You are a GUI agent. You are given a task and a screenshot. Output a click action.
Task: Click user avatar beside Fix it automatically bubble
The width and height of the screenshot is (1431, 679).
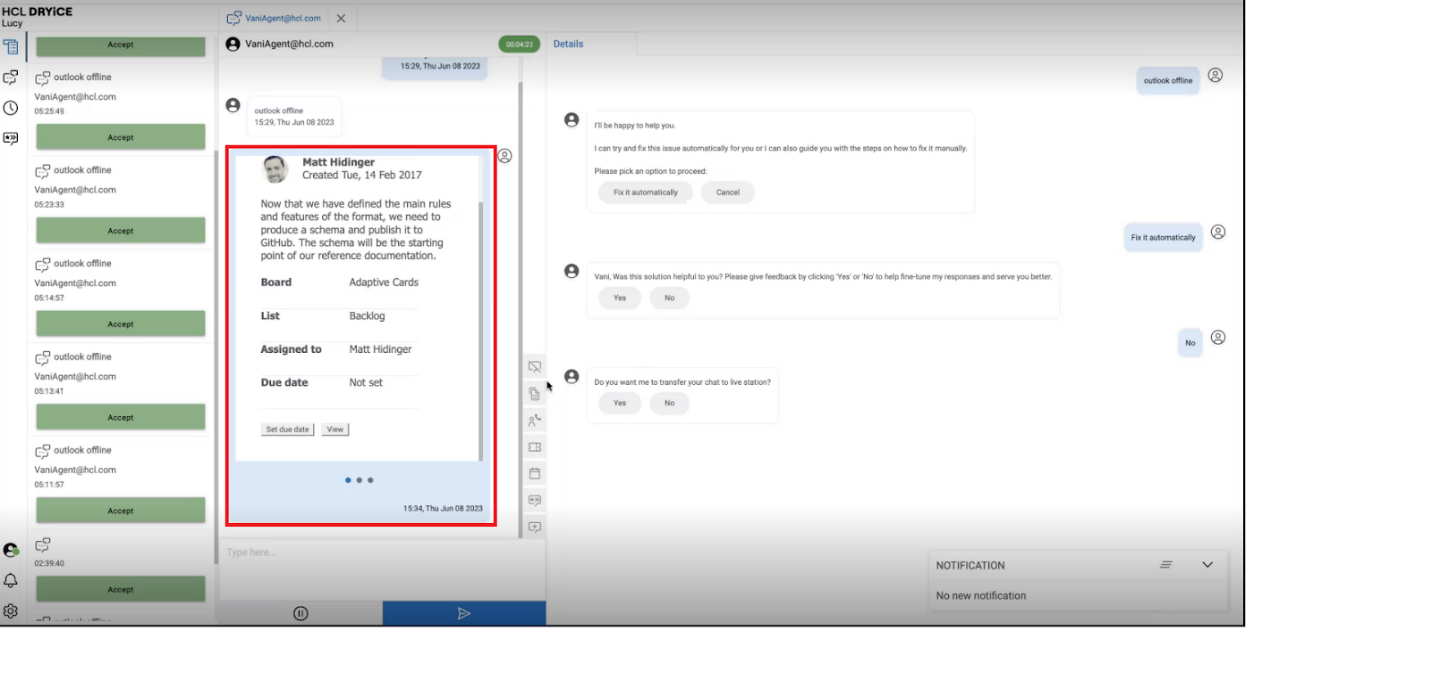1218,232
